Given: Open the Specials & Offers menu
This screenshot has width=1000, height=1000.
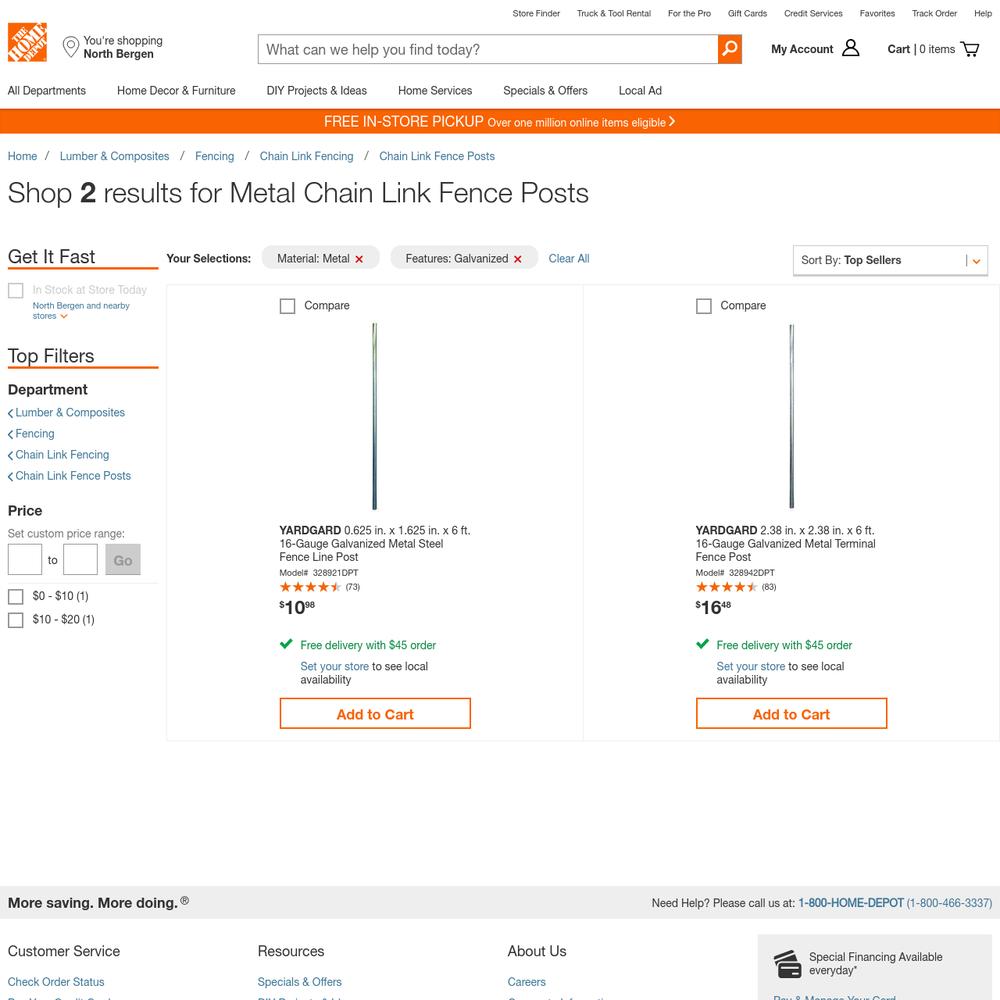Looking at the screenshot, I should point(545,91).
